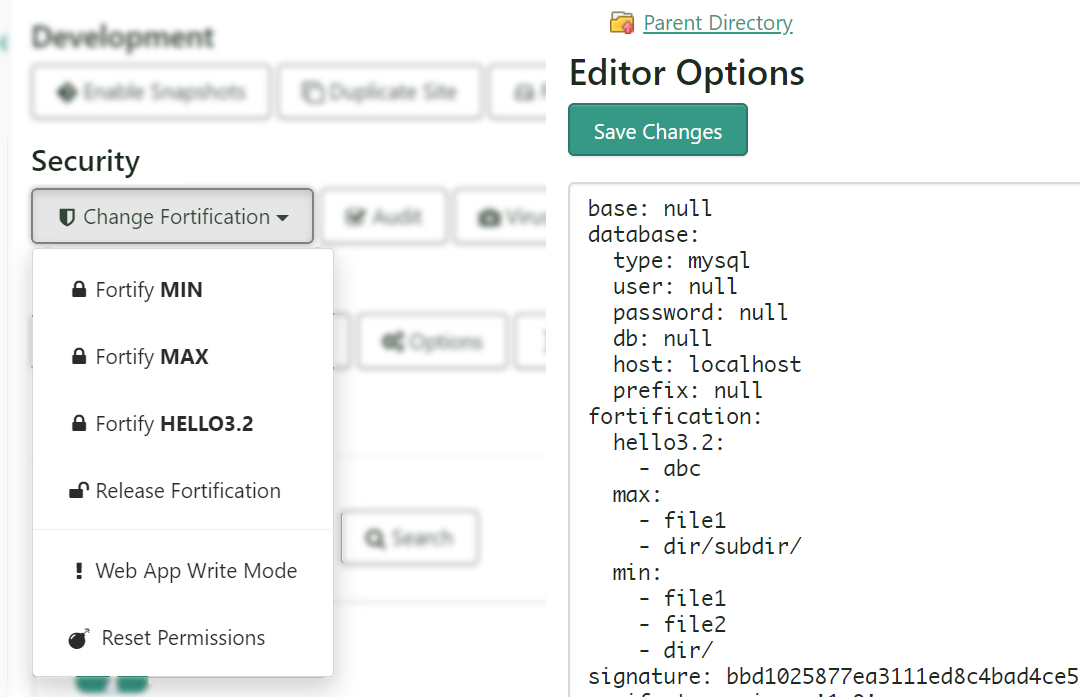Click the Security section heading

coord(85,161)
